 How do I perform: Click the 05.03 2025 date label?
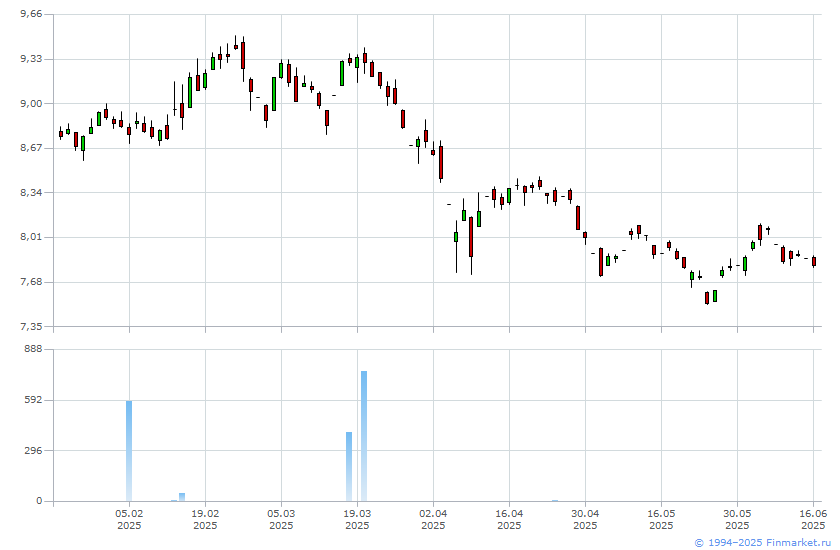point(281,519)
